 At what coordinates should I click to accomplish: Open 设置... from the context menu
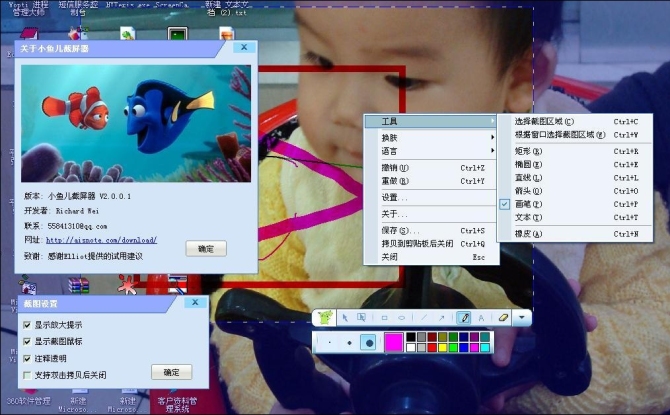tap(431, 197)
